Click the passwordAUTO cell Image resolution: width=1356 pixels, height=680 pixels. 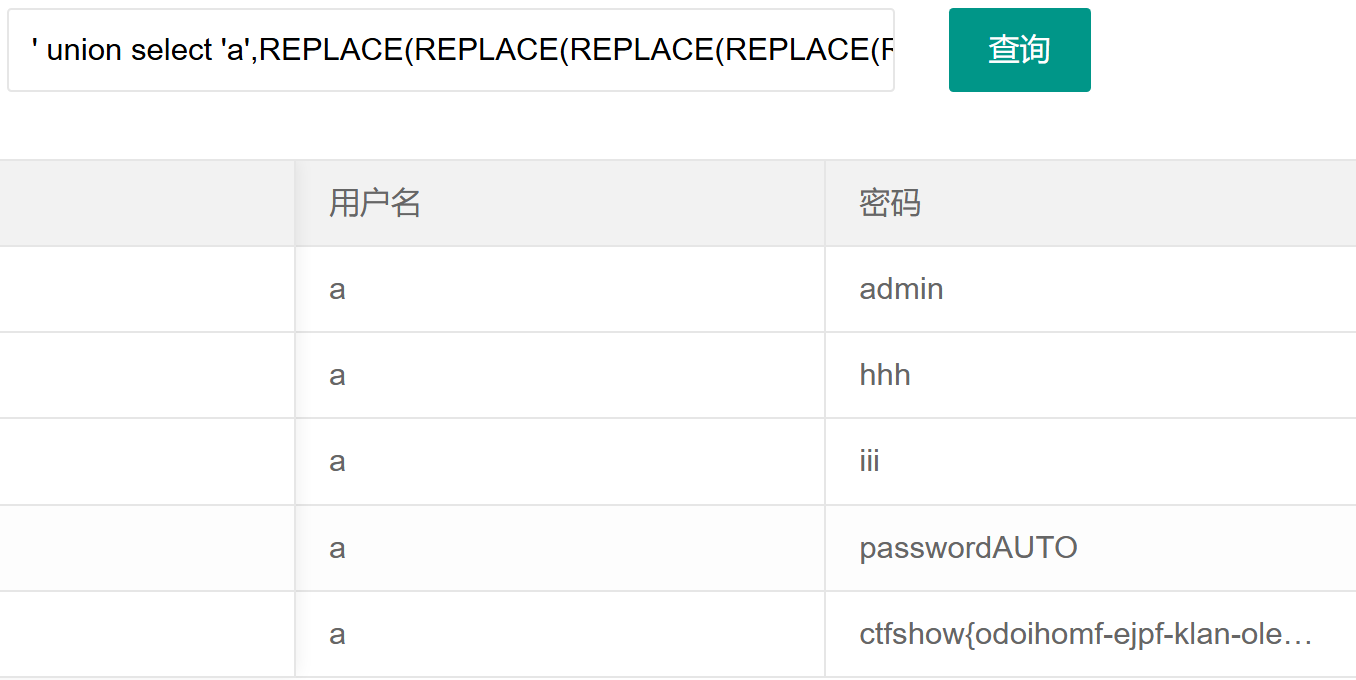click(x=968, y=548)
